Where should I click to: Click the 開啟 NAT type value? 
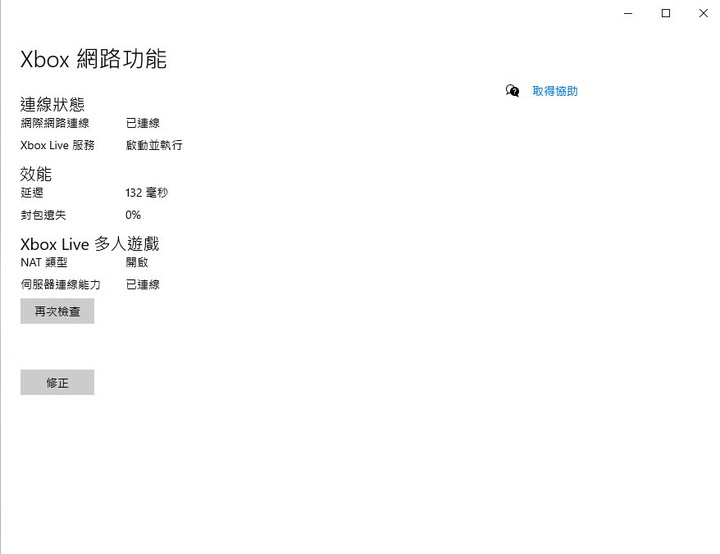click(x=137, y=262)
